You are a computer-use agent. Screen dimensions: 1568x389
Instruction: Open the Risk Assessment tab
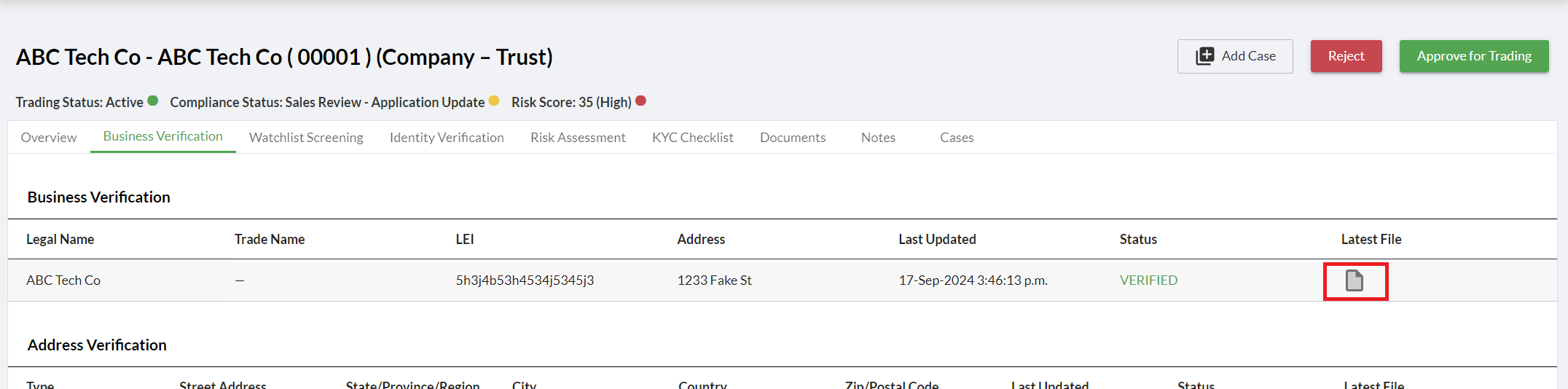click(578, 138)
